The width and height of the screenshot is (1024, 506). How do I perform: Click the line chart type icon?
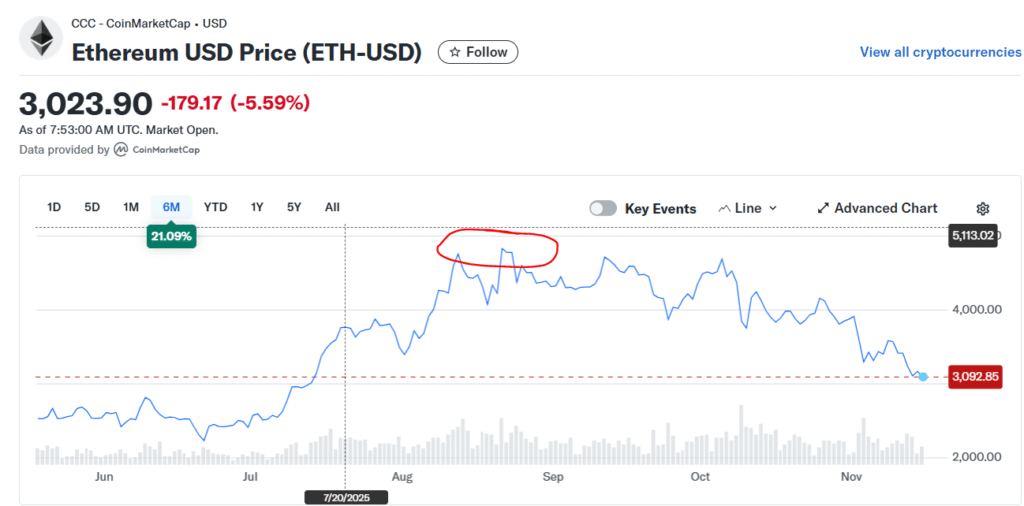tap(725, 208)
